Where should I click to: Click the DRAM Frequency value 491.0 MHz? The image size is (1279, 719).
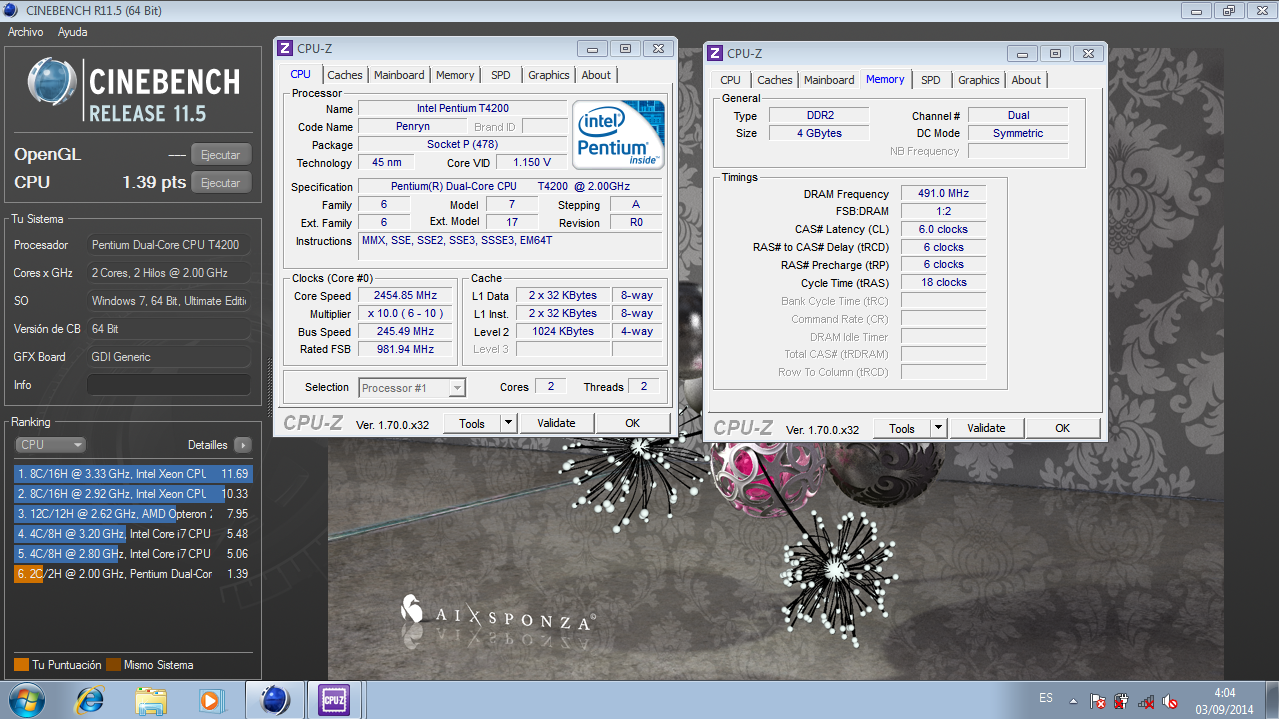(x=943, y=194)
